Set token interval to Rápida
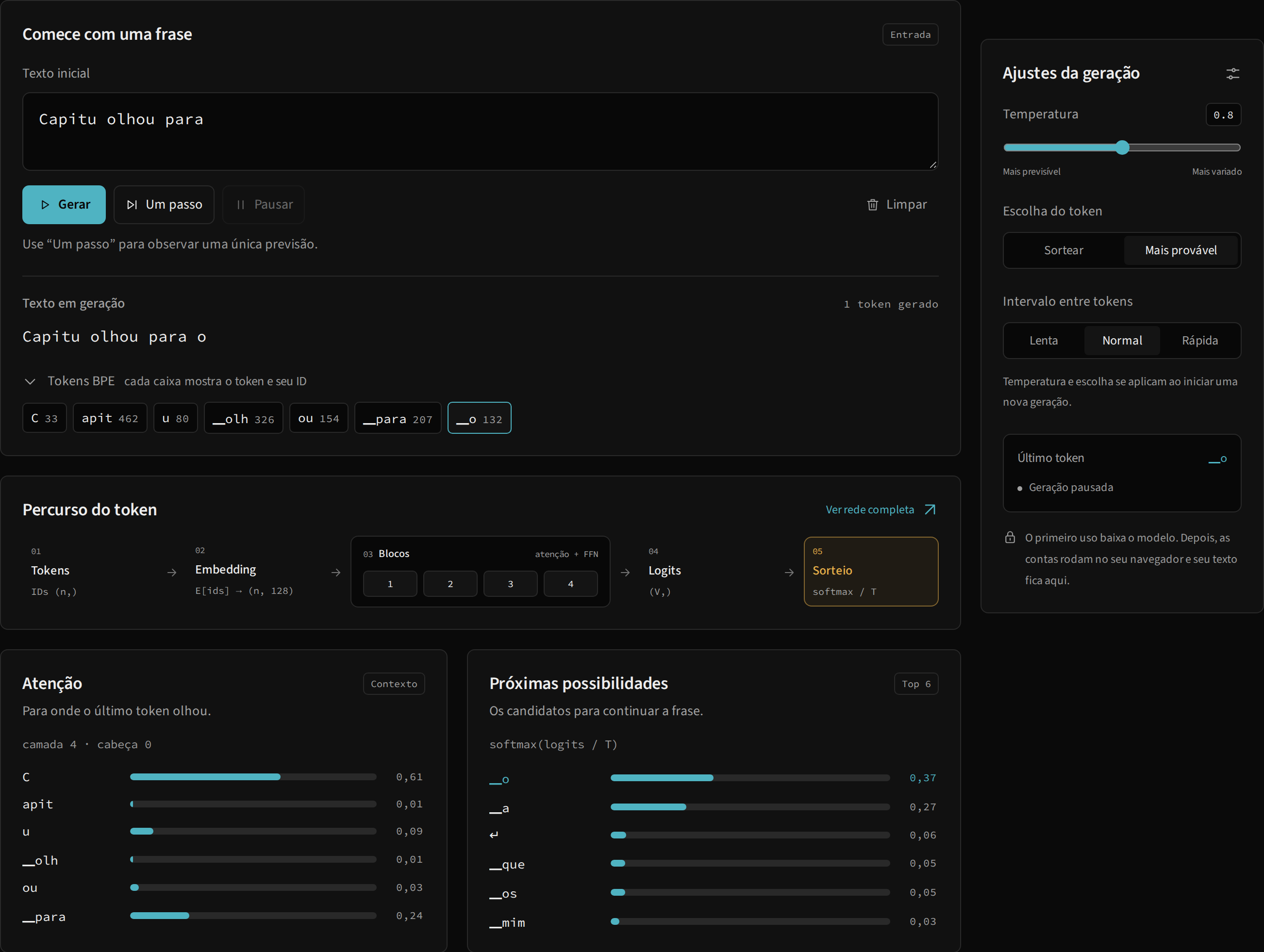Image resolution: width=1264 pixels, height=952 pixels. 1199,340
